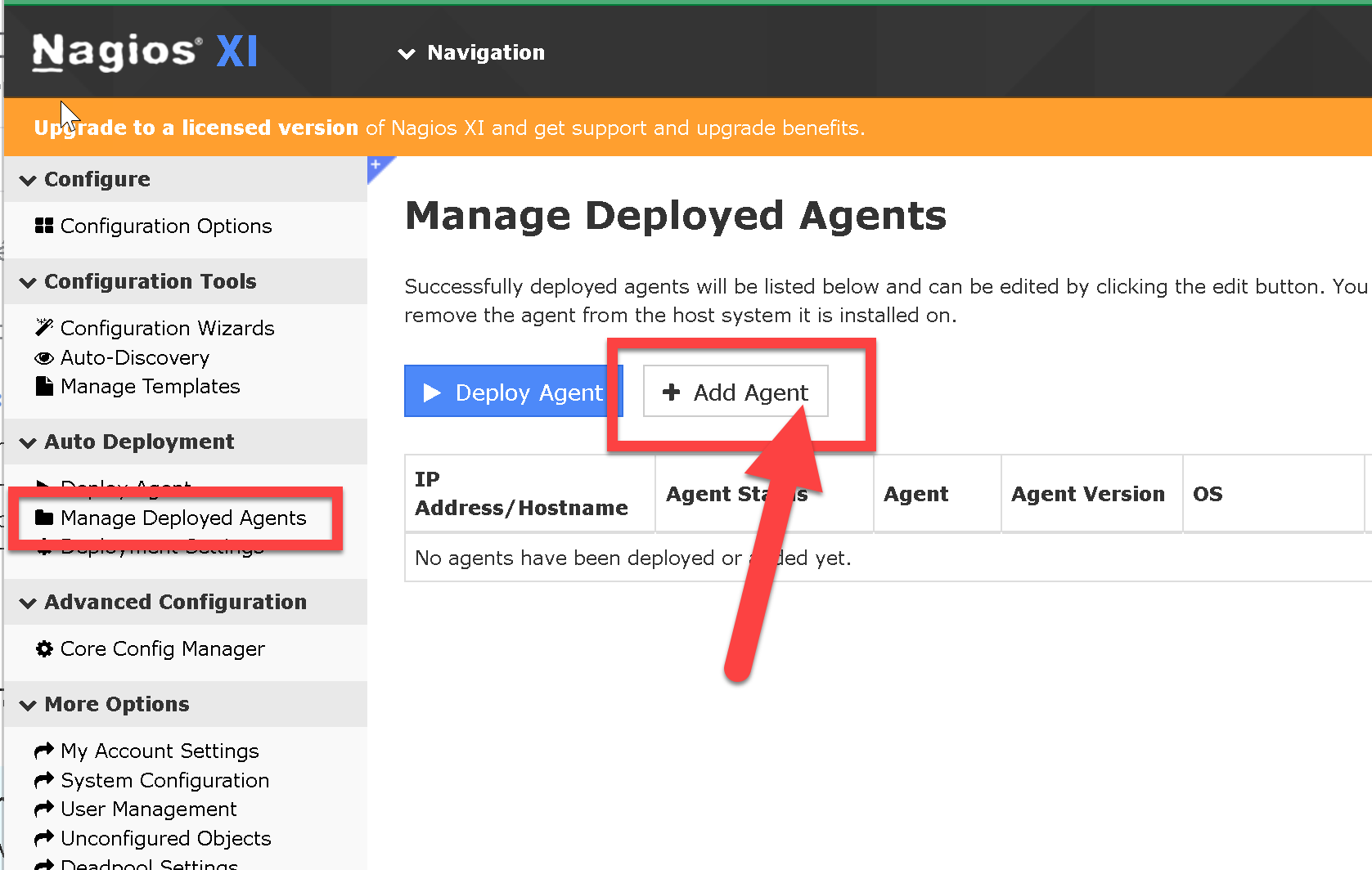1372x870 pixels.
Task: Click the blue corner plus icon
Action: [376, 164]
